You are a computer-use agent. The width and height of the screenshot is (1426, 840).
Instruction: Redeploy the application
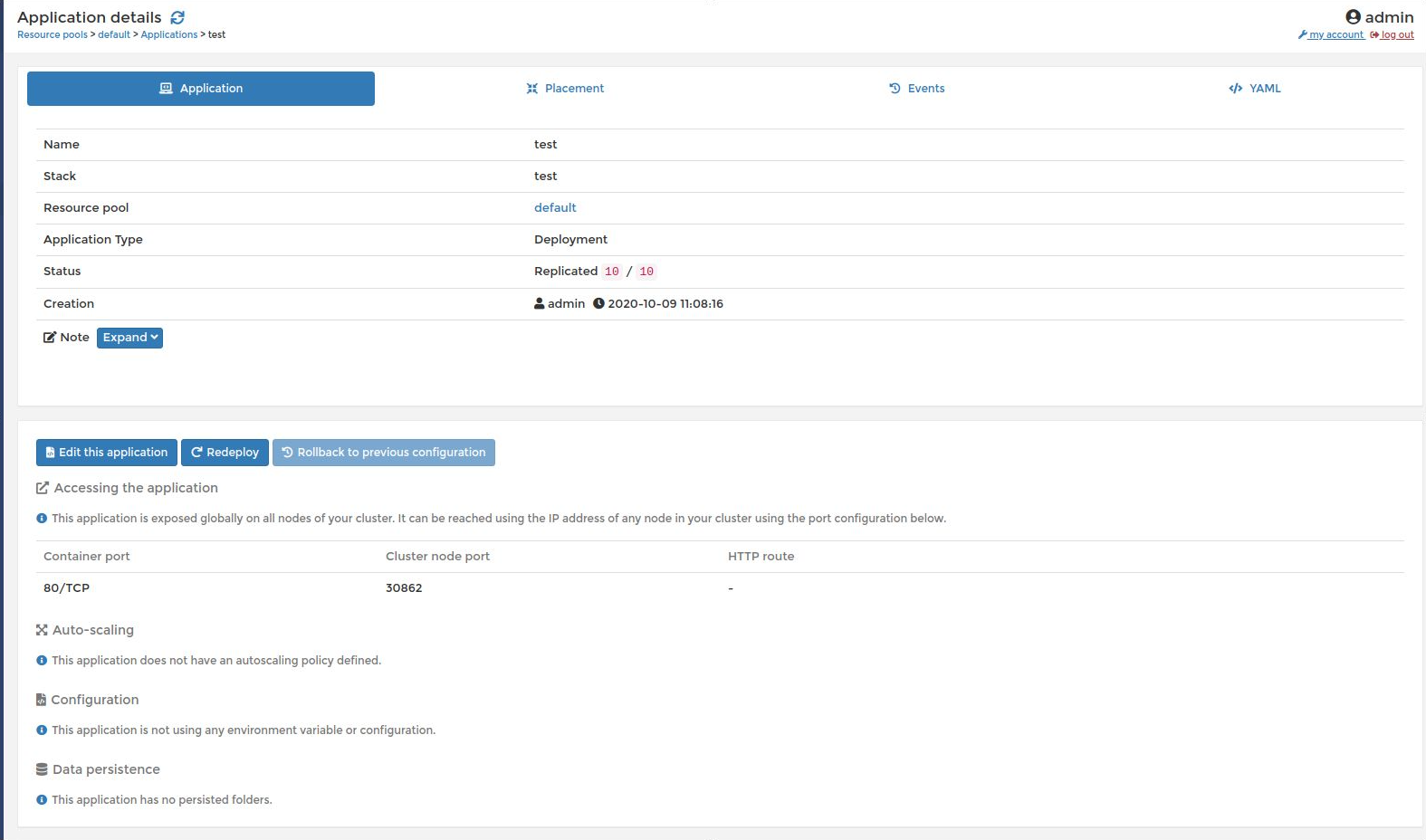click(x=225, y=453)
